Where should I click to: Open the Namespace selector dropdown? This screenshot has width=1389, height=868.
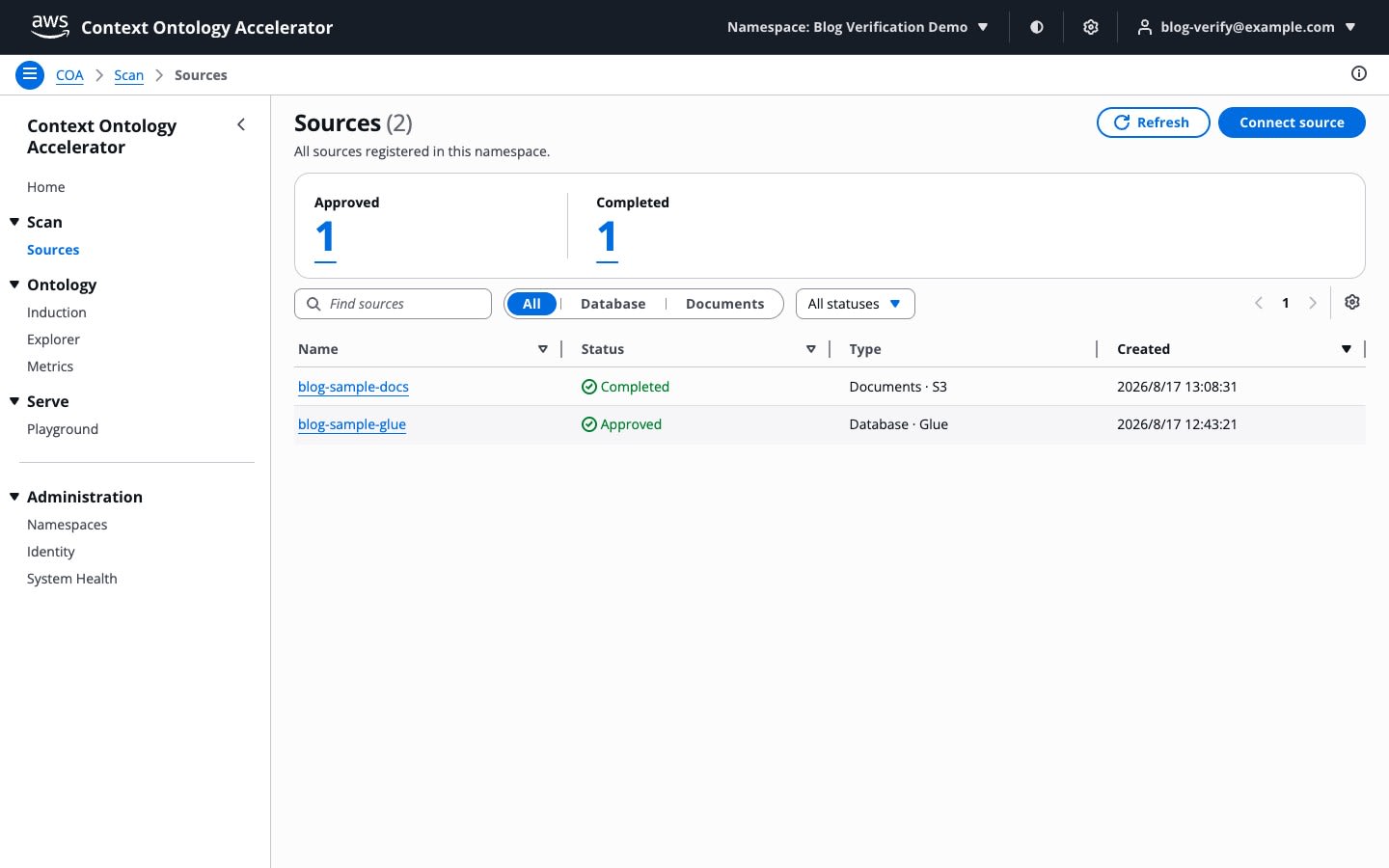pos(858,27)
